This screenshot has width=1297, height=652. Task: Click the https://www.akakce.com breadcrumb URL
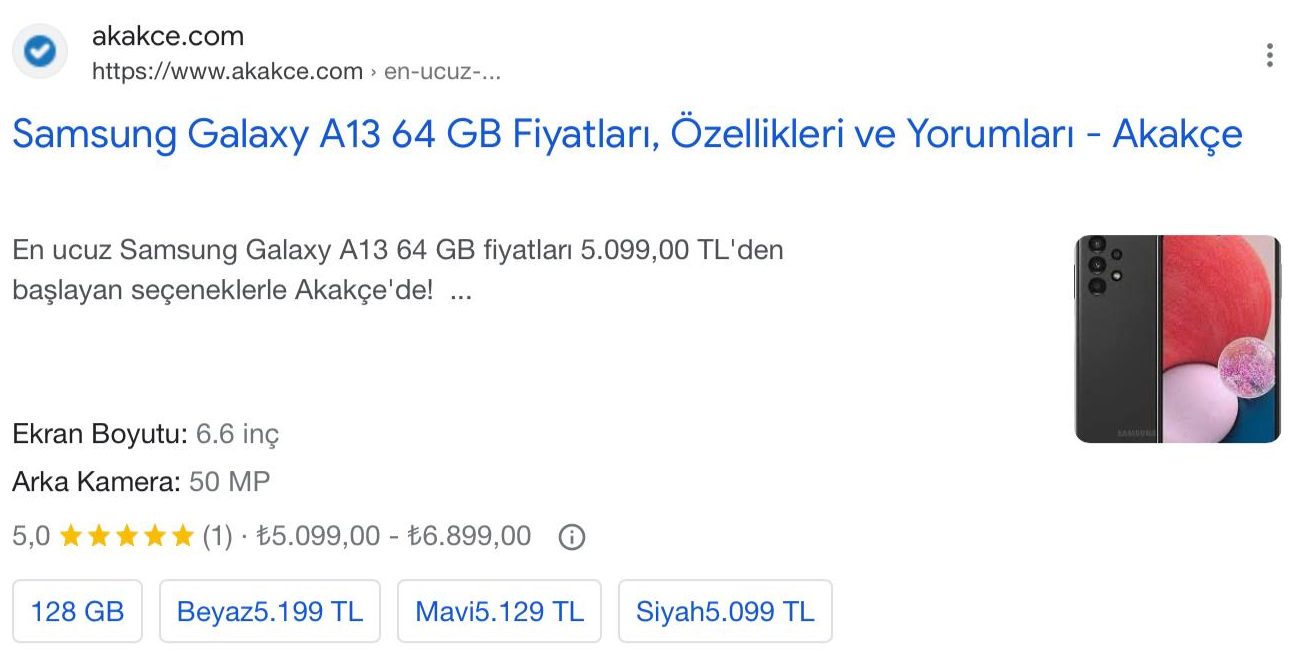click(x=227, y=72)
